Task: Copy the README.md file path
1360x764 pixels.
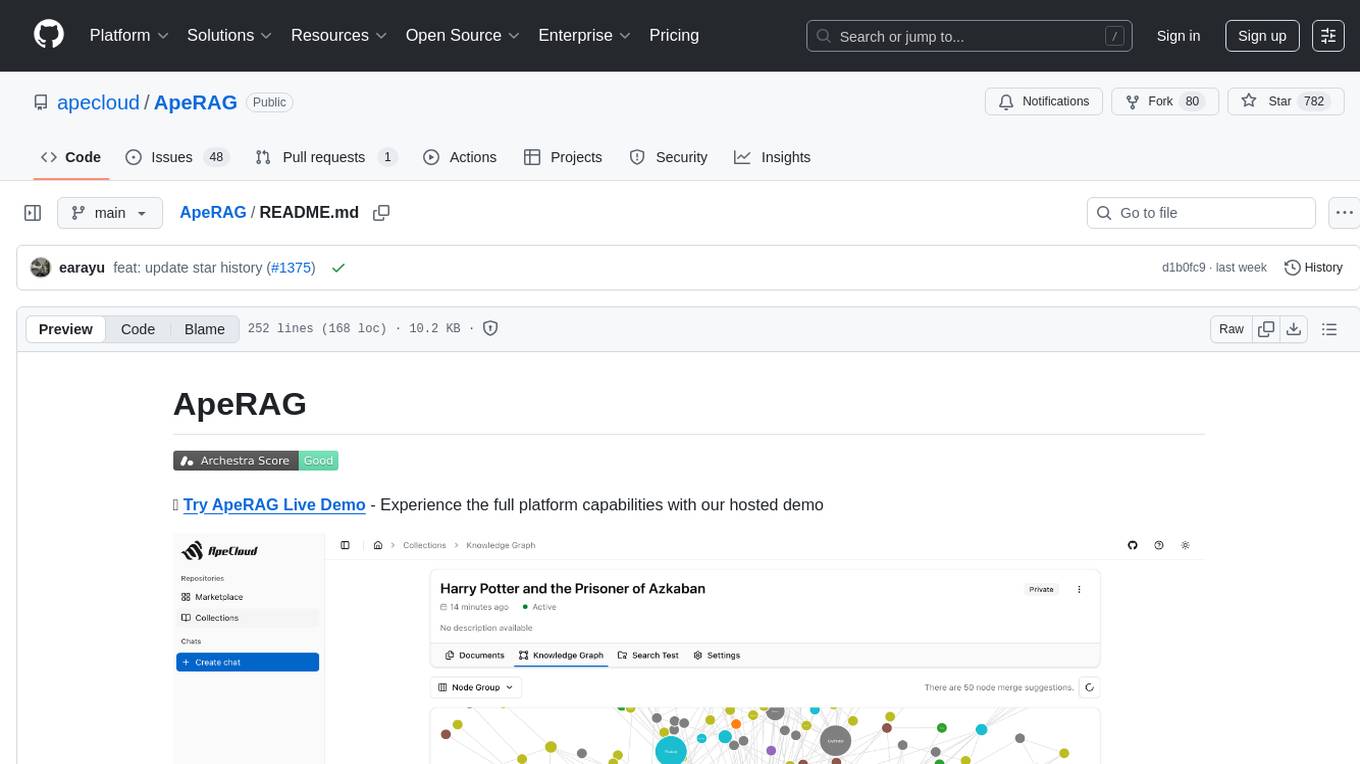Action: click(x=381, y=213)
